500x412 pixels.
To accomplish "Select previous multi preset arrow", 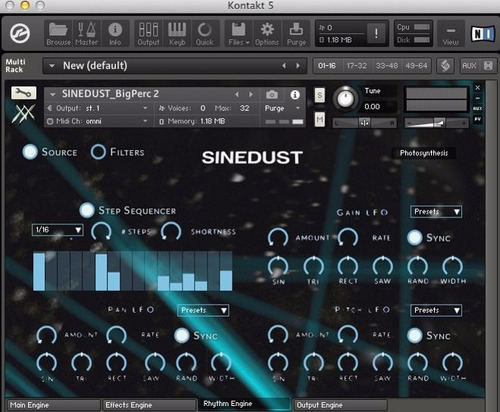I will [284, 66].
